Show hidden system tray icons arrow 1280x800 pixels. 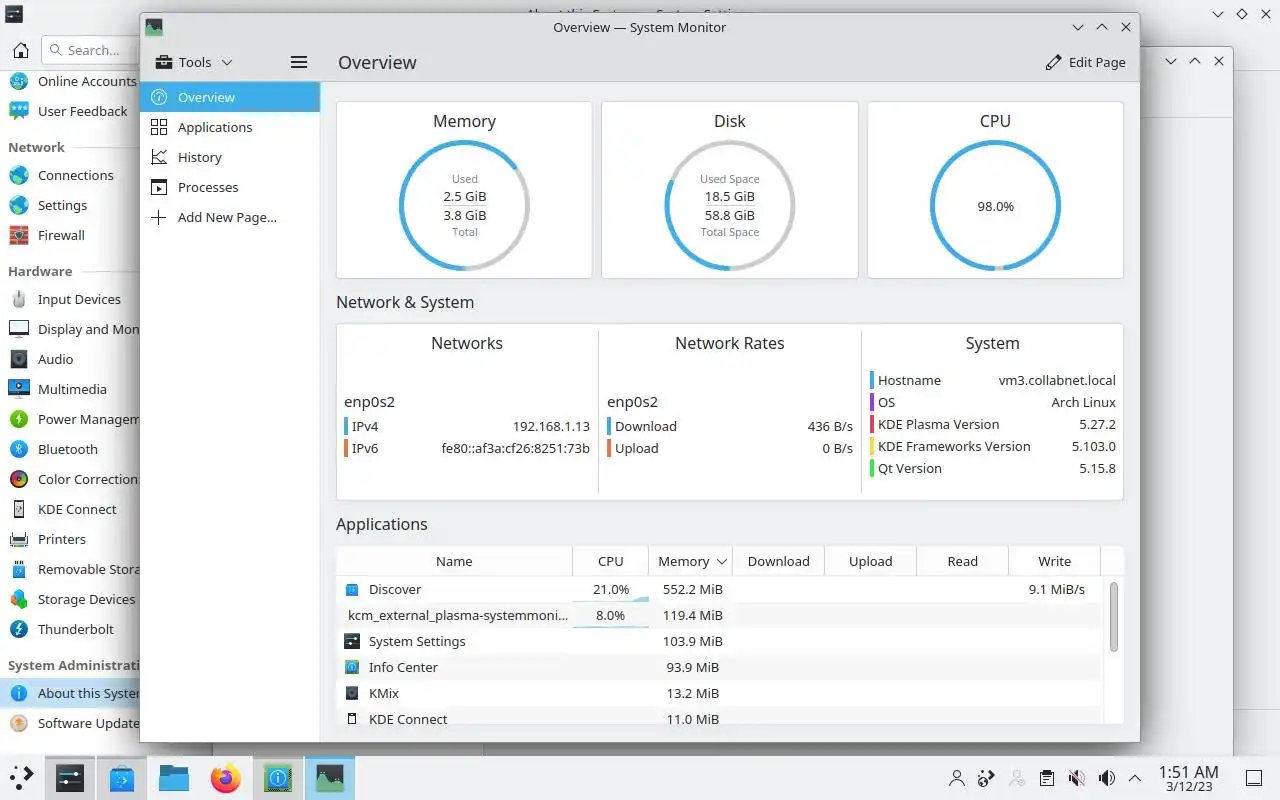tap(1135, 777)
